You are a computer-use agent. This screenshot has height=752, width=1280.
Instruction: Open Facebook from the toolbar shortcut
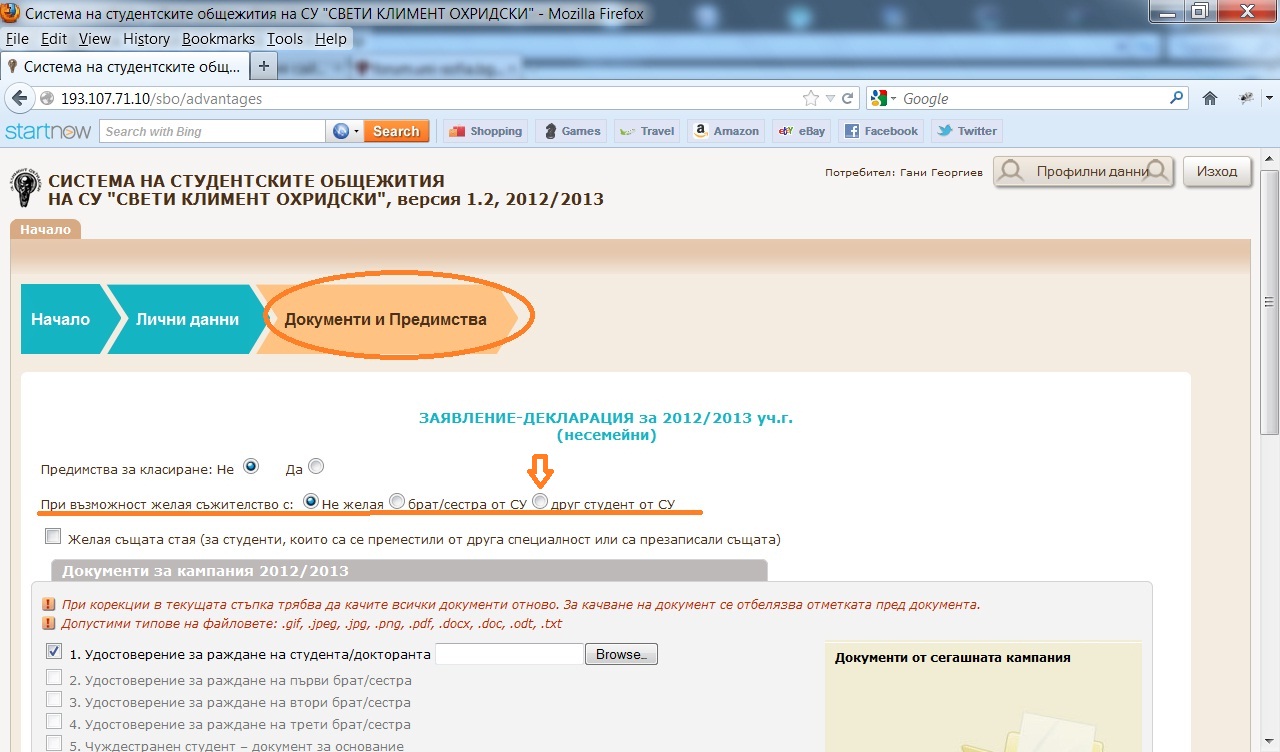(x=879, y=131)
